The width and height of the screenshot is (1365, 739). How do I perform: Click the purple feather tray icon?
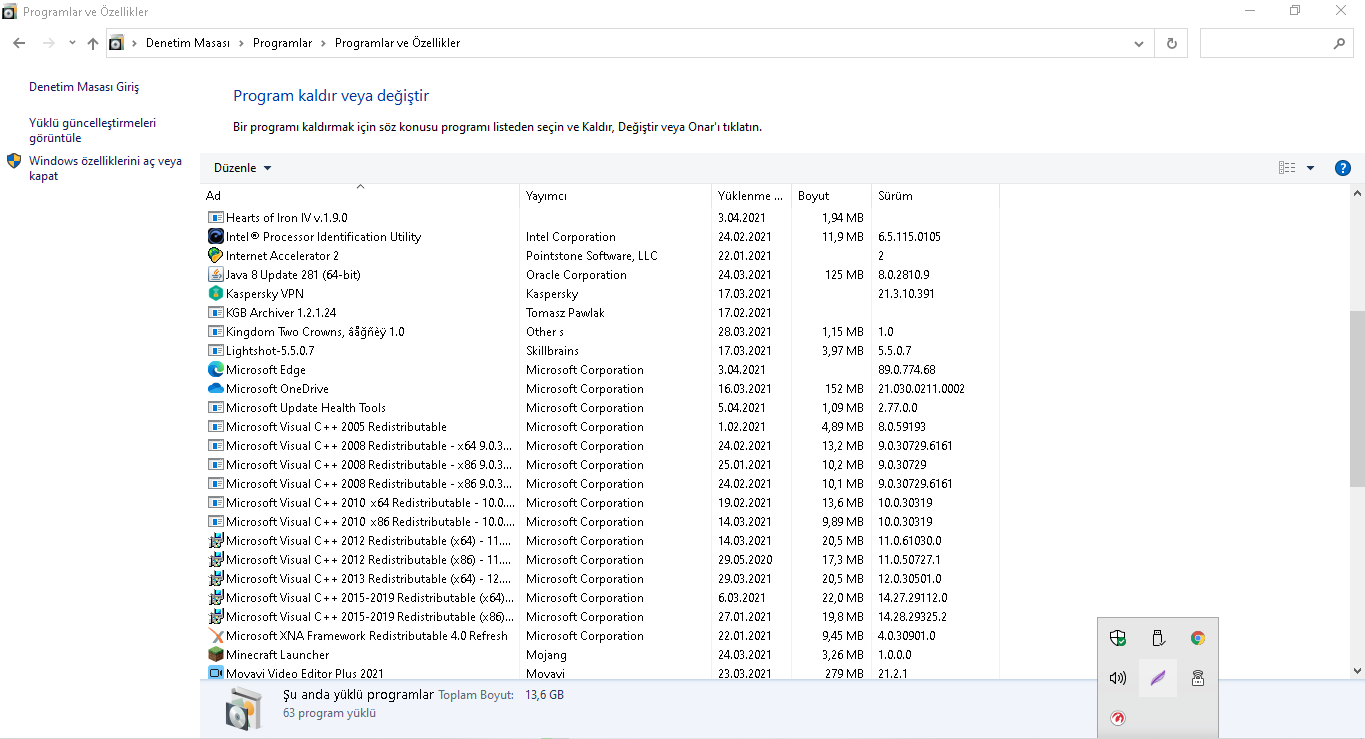[1158, 678]
